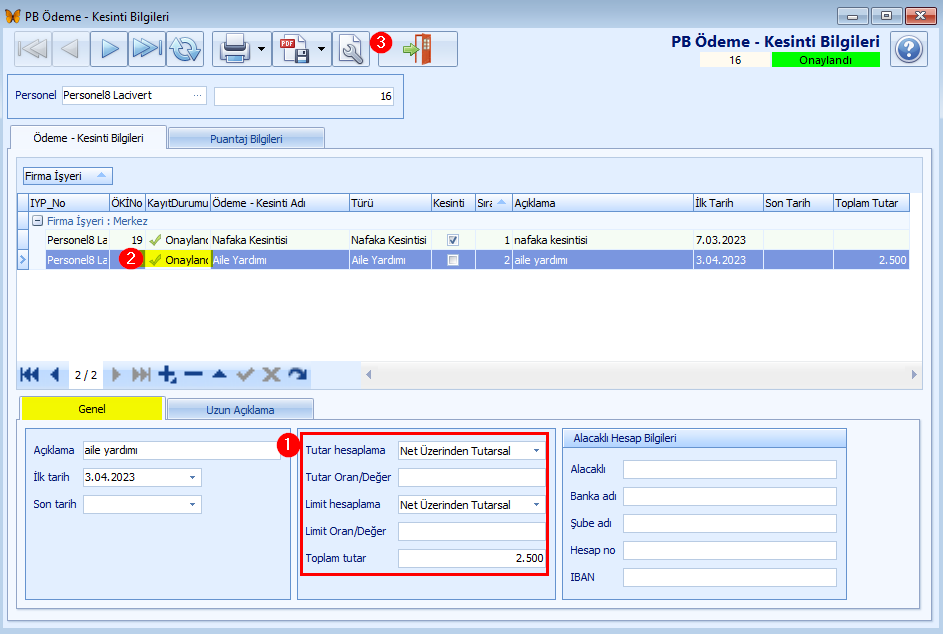Toggle Kesinti checkbox for Nafaka Kesintisi row

coord(453,240)
